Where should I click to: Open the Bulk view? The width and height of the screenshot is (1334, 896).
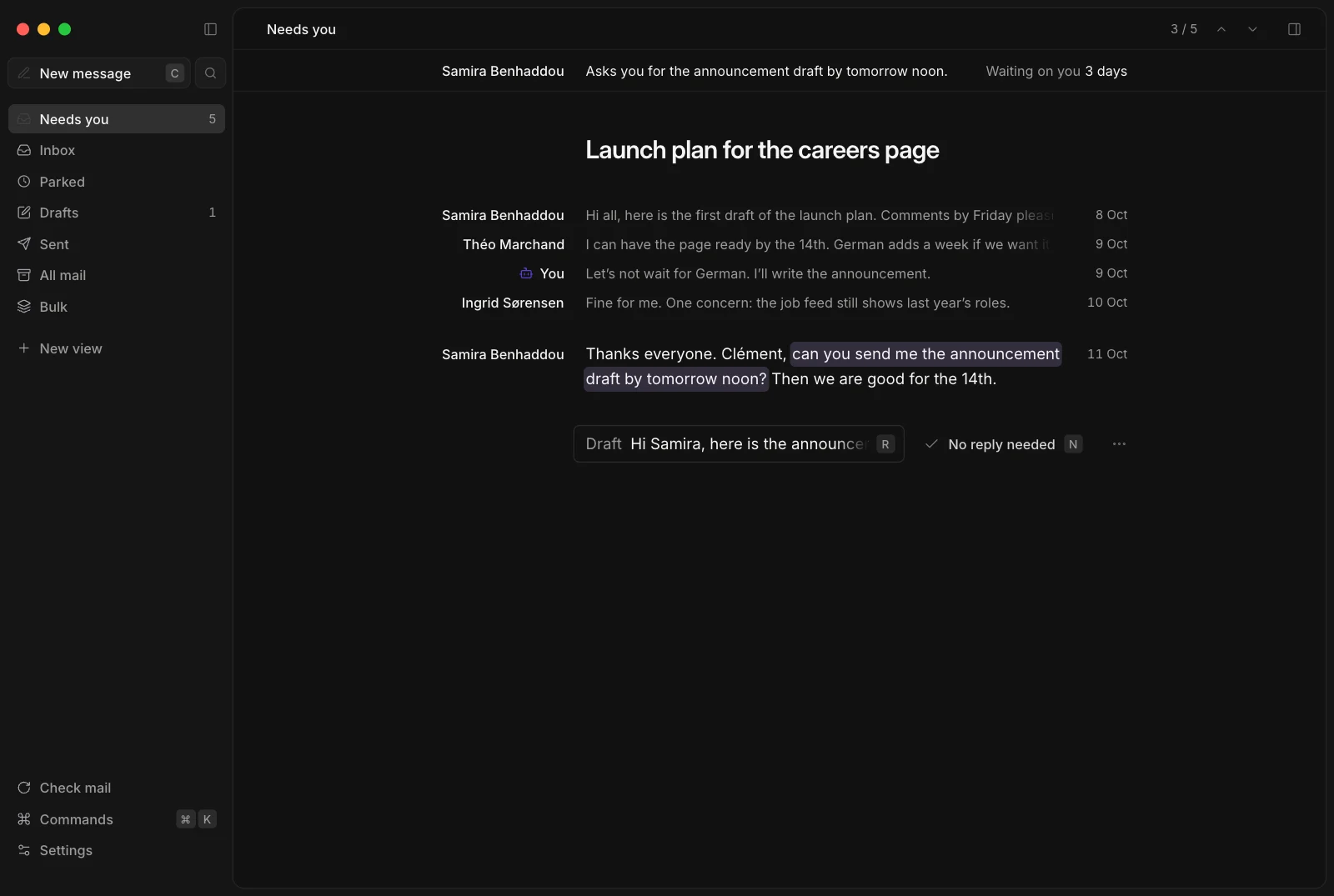117,307
